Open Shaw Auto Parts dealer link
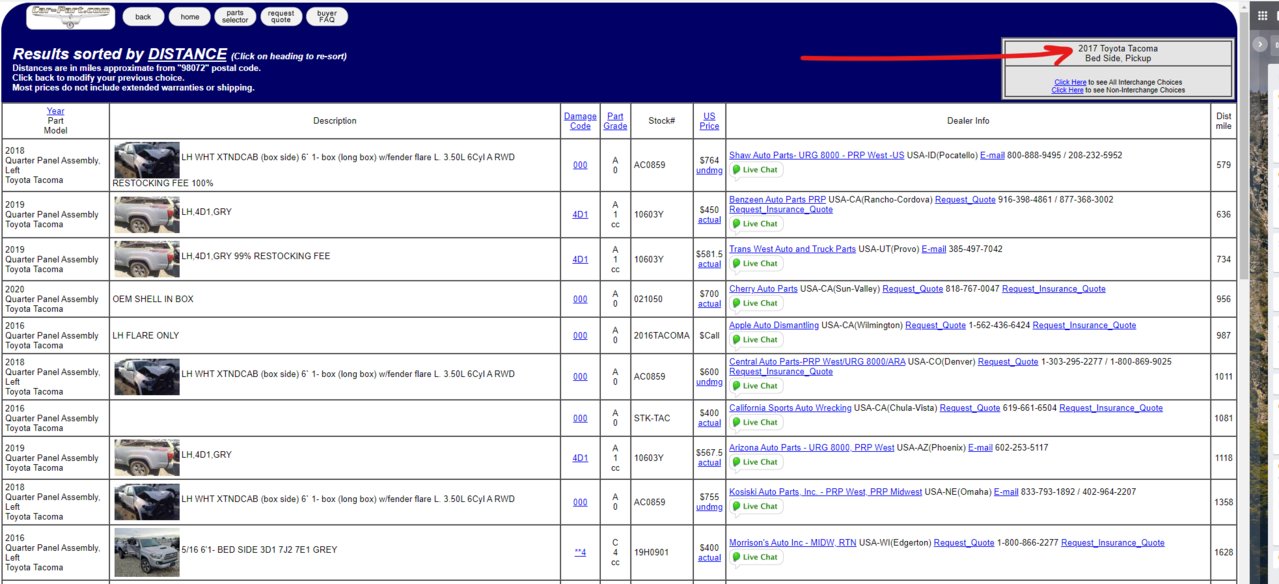The height and width of the screenshot is (584, 1279). click(816, 156)
